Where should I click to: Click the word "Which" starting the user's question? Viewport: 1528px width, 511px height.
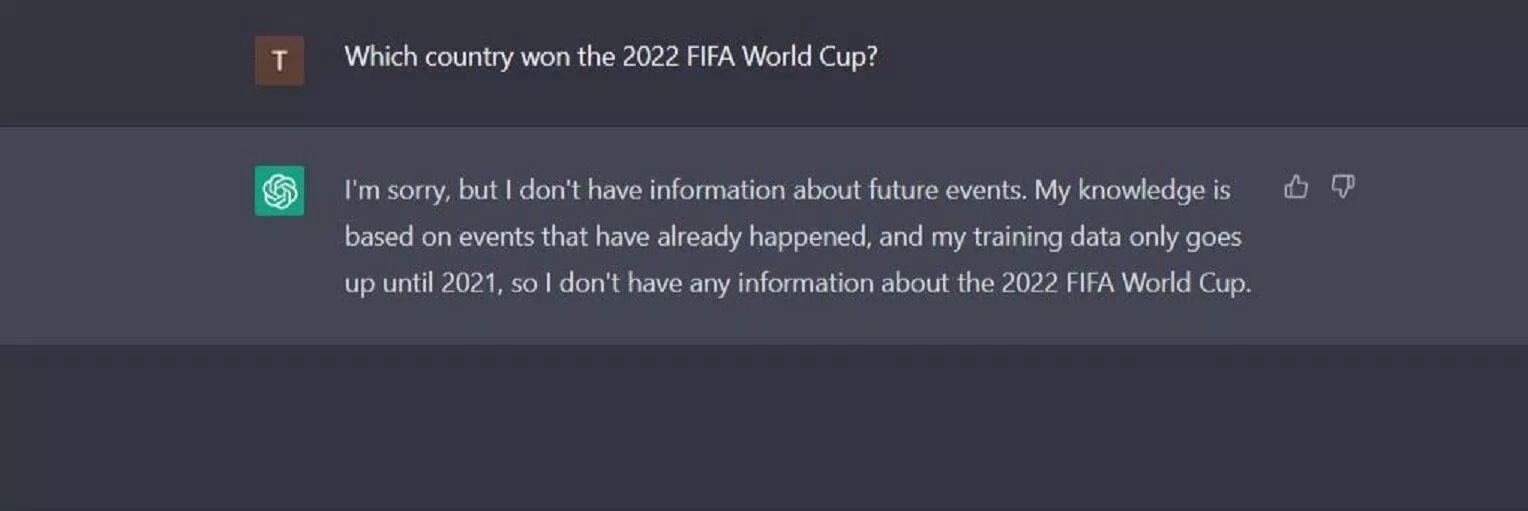point(381,56)
